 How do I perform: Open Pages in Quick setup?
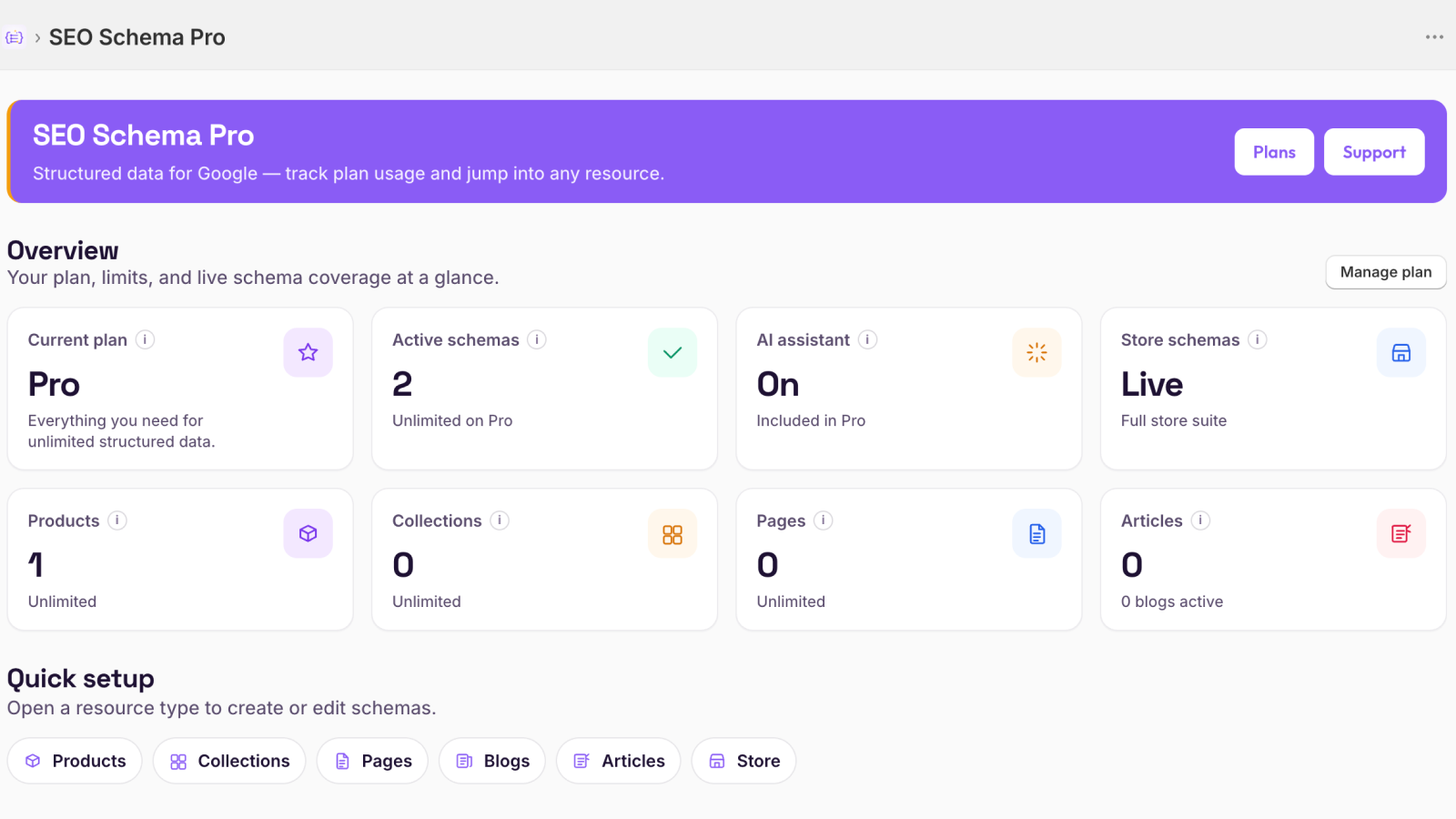pyautogui.click(x=372, y=761)
